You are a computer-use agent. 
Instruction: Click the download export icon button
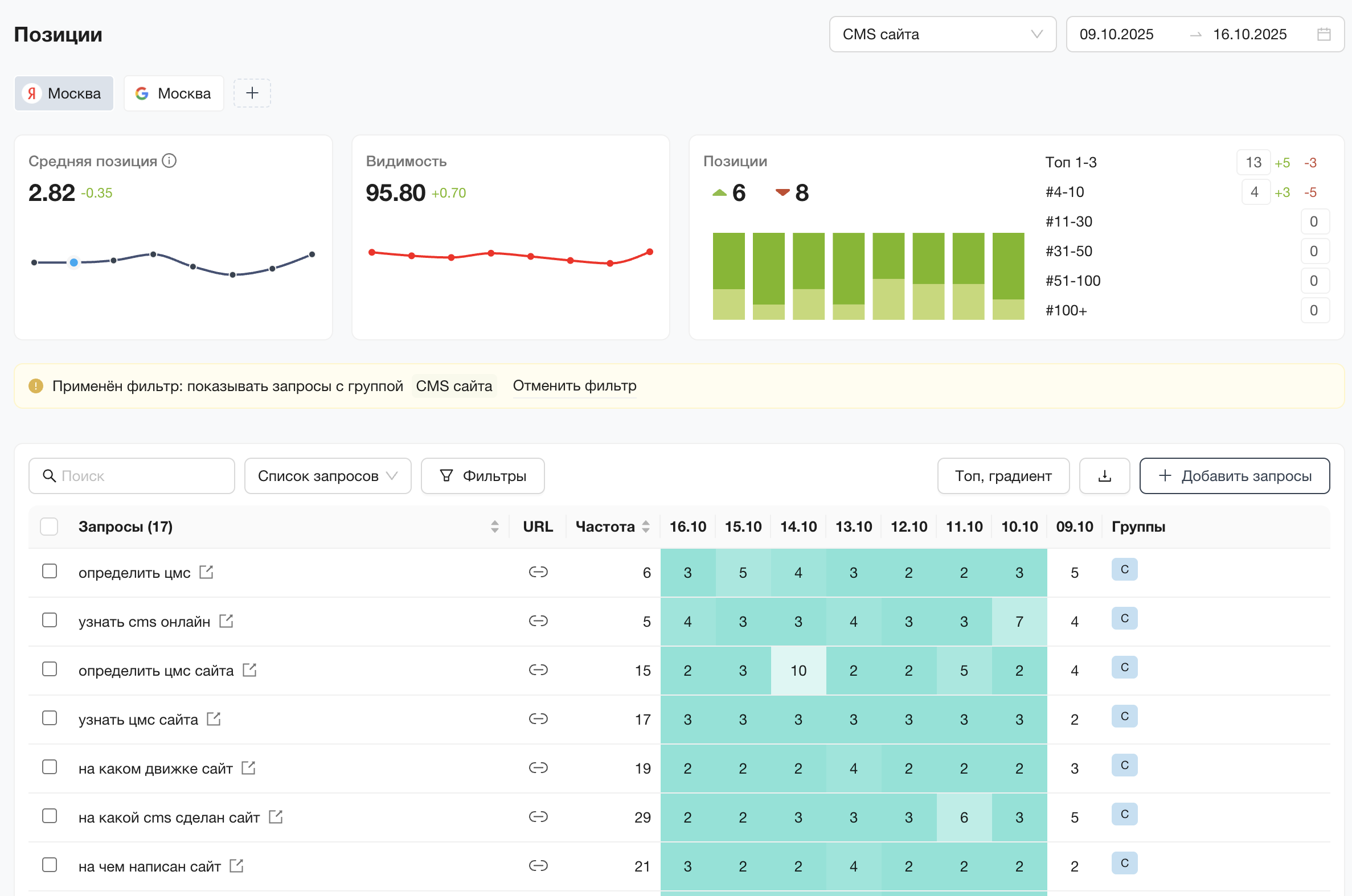coord(1104,475)
